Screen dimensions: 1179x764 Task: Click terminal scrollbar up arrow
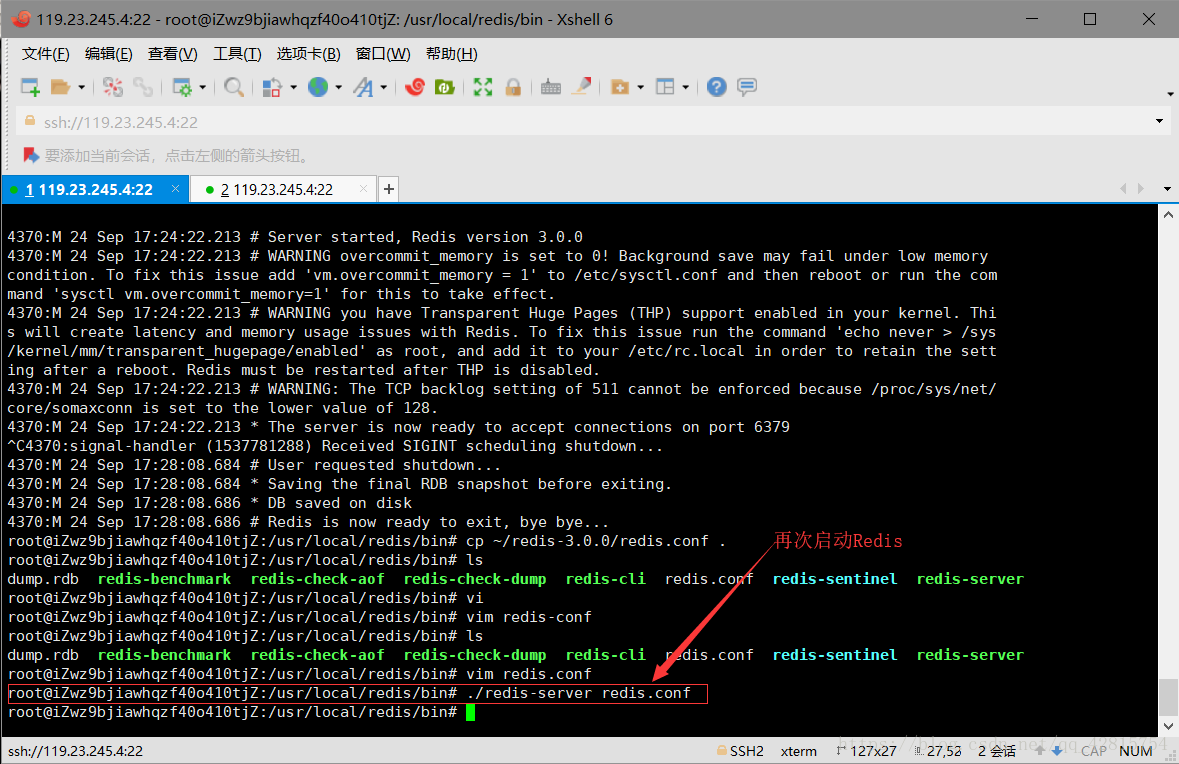[1168, 215]
